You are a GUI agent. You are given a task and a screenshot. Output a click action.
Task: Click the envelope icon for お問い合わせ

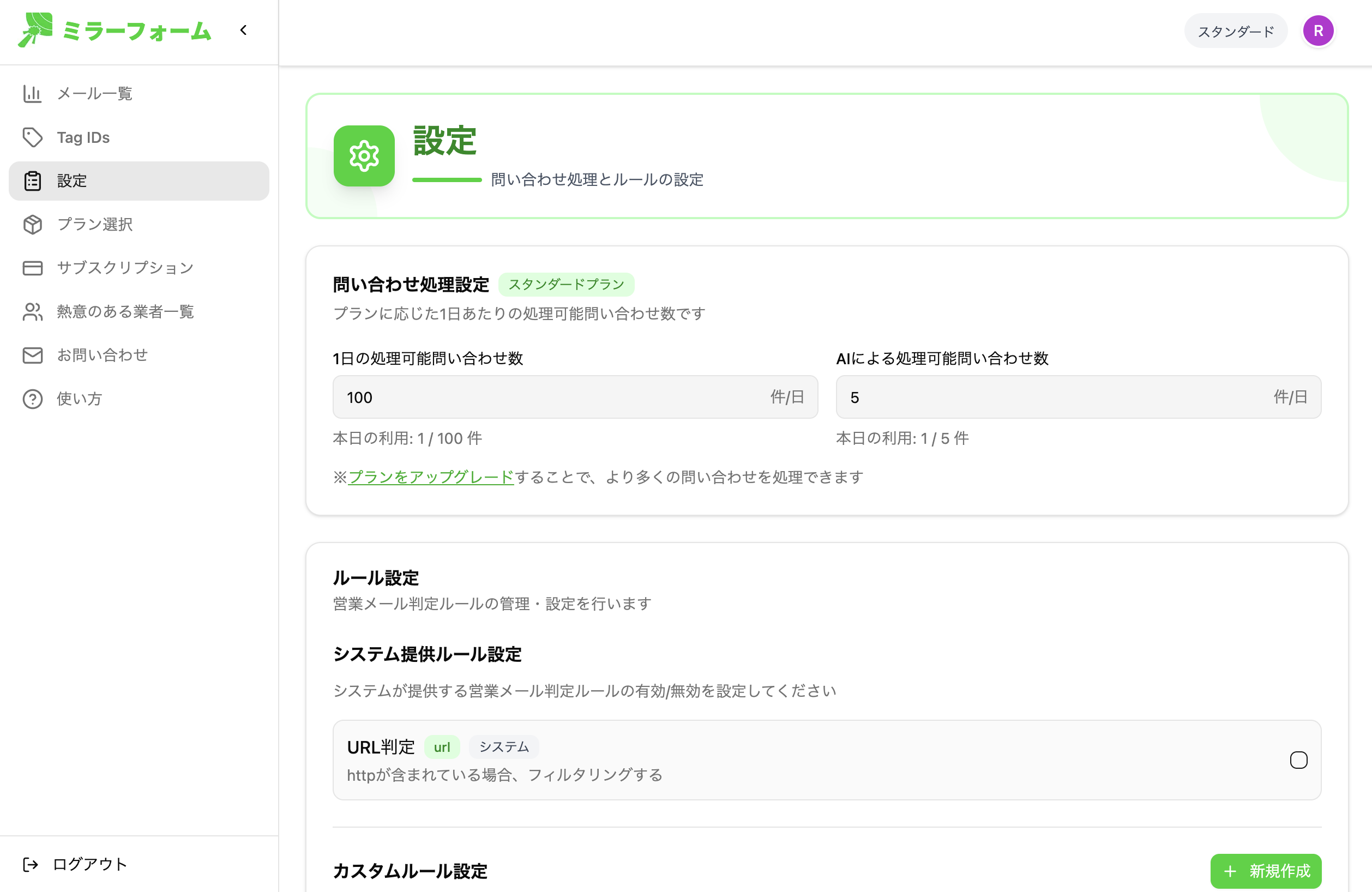32,355
